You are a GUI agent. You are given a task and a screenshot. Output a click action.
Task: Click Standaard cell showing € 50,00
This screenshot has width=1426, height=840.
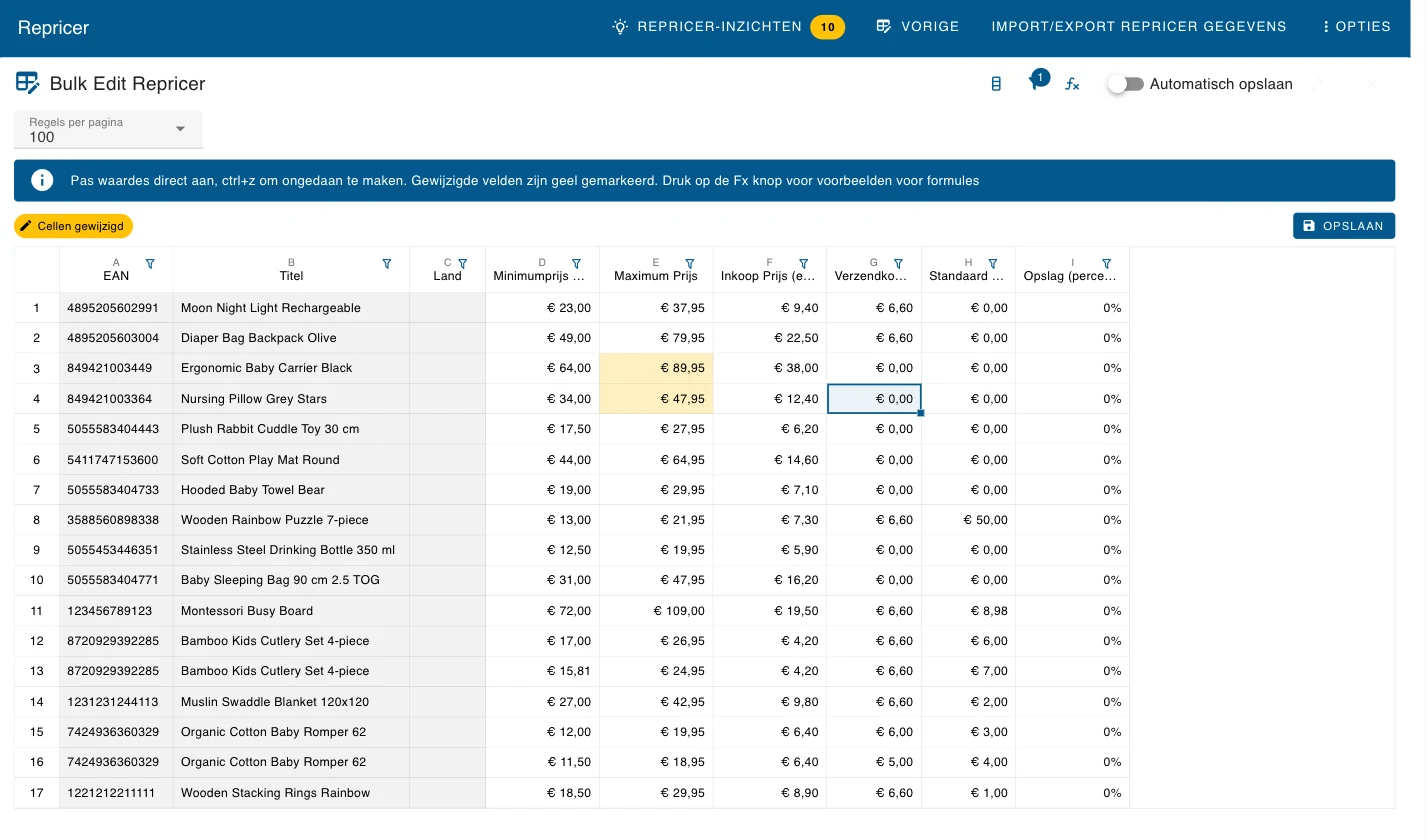968,520
